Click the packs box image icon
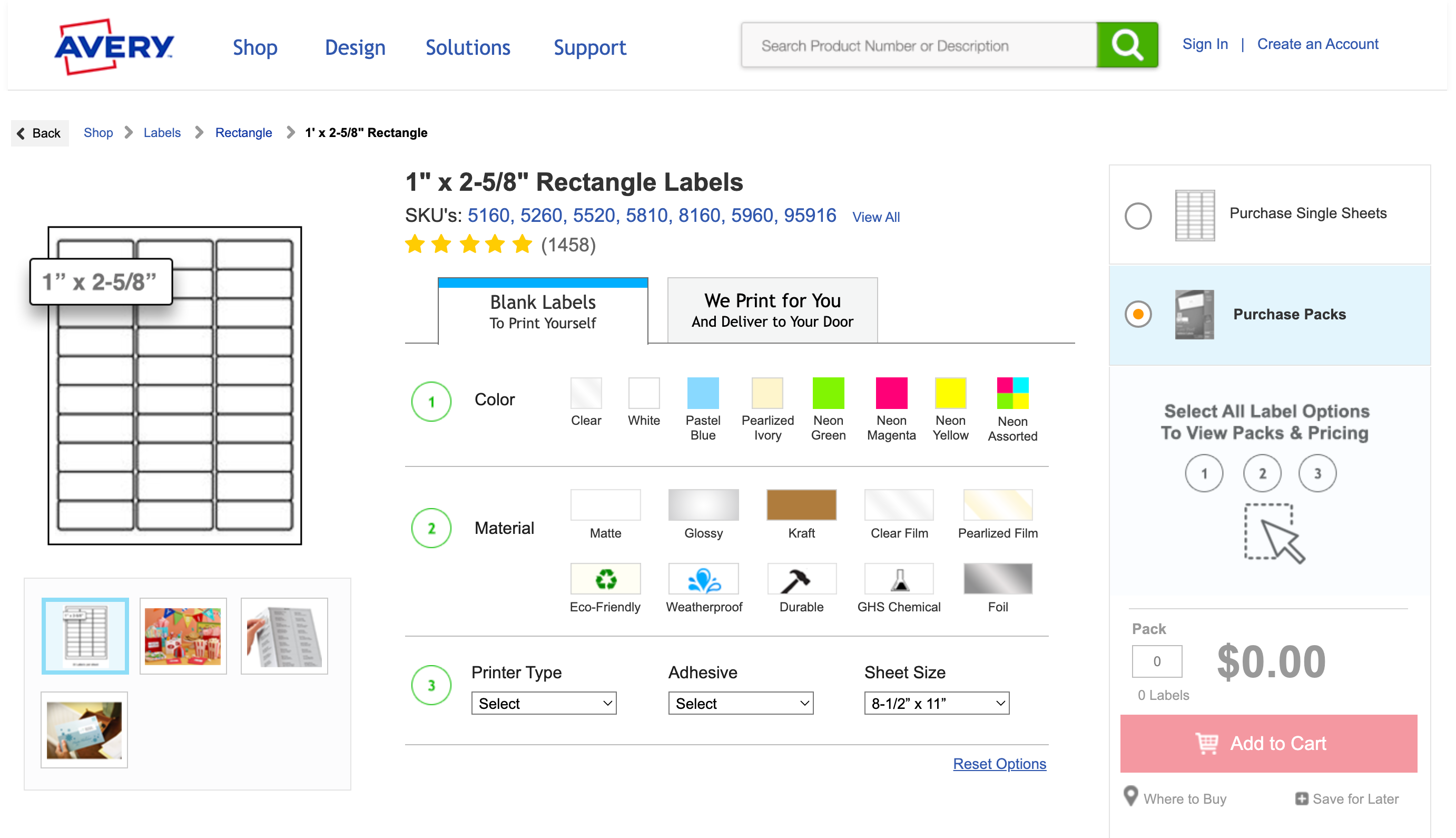This screenshot has height=838, width=1456. [1194, 314]
